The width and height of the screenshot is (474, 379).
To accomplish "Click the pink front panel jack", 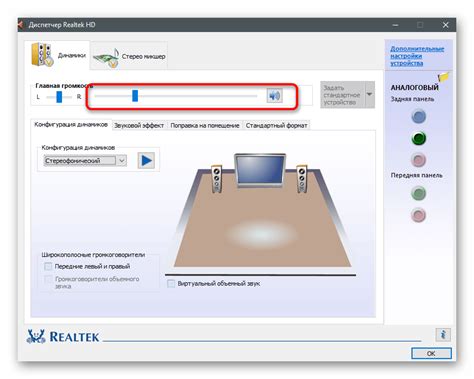I will tap(419, 215).
